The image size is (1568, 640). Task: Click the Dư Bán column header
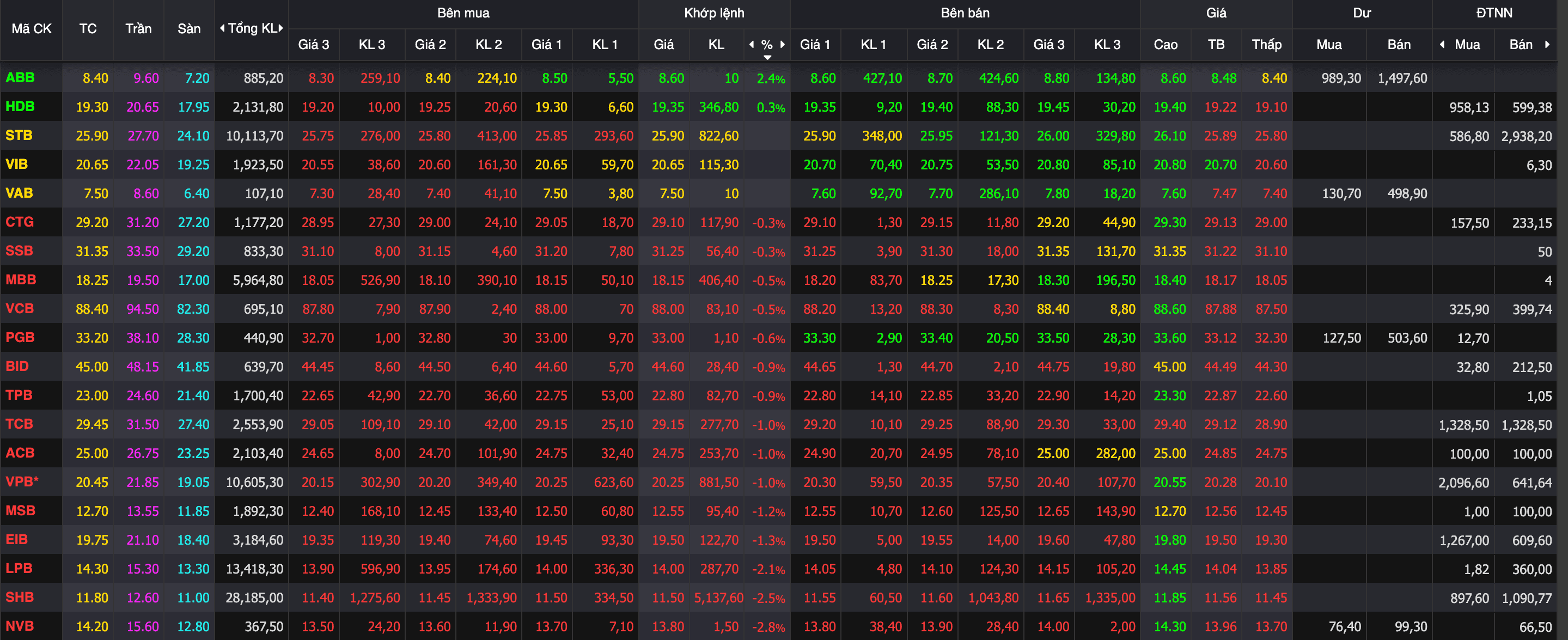tap(1399, 45)
